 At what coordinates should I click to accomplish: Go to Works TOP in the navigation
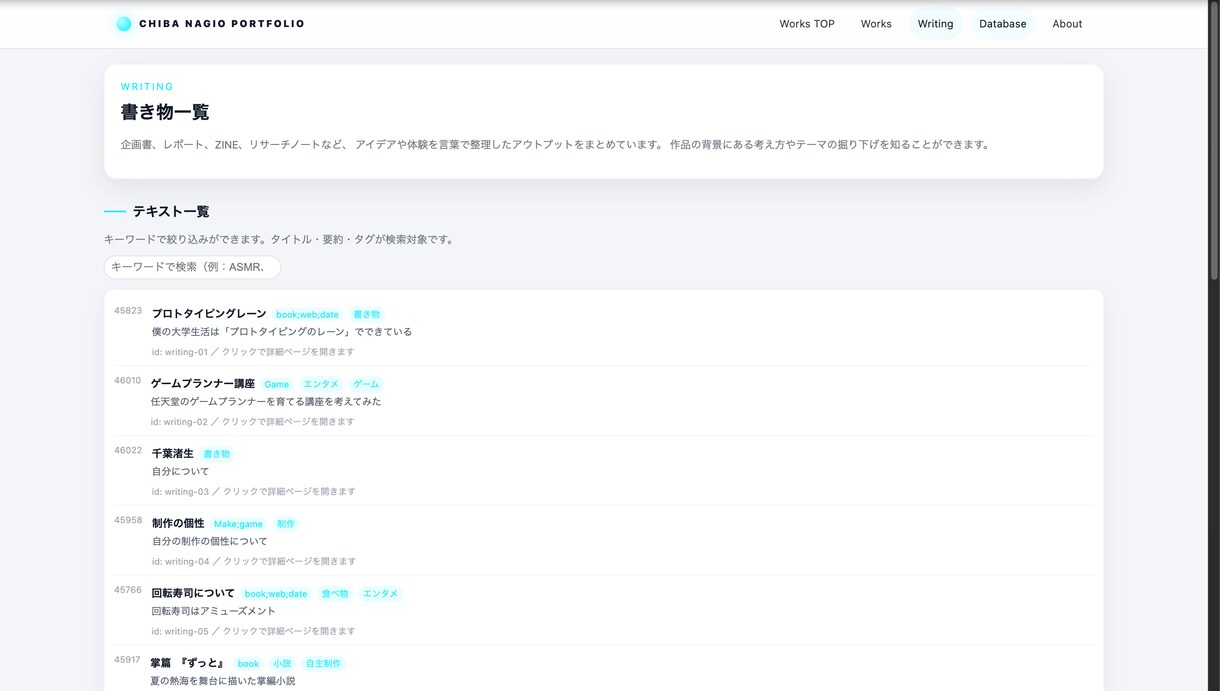pyautogui.click(x=807, y=24)
